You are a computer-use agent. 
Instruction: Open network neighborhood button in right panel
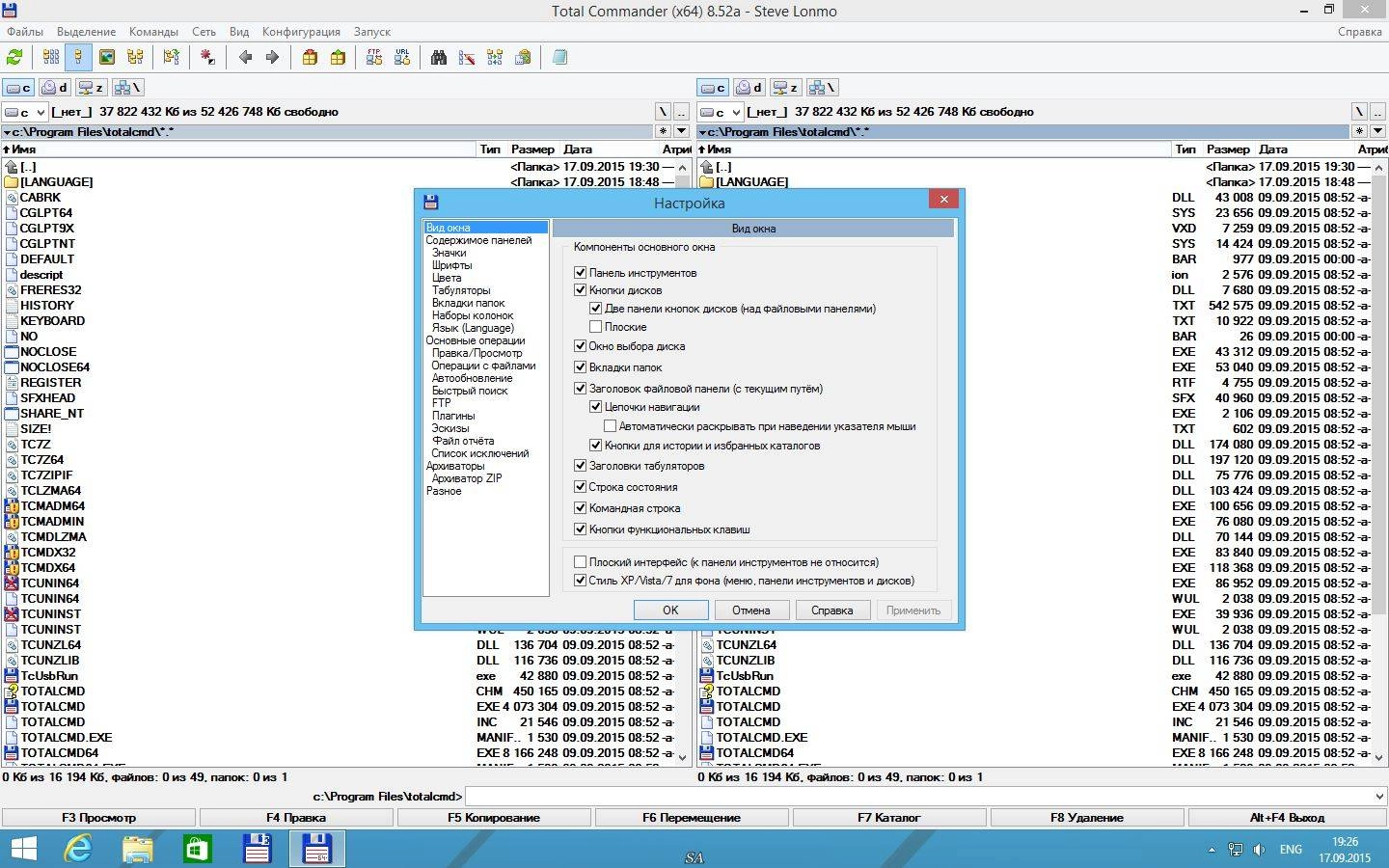[821, 88]
